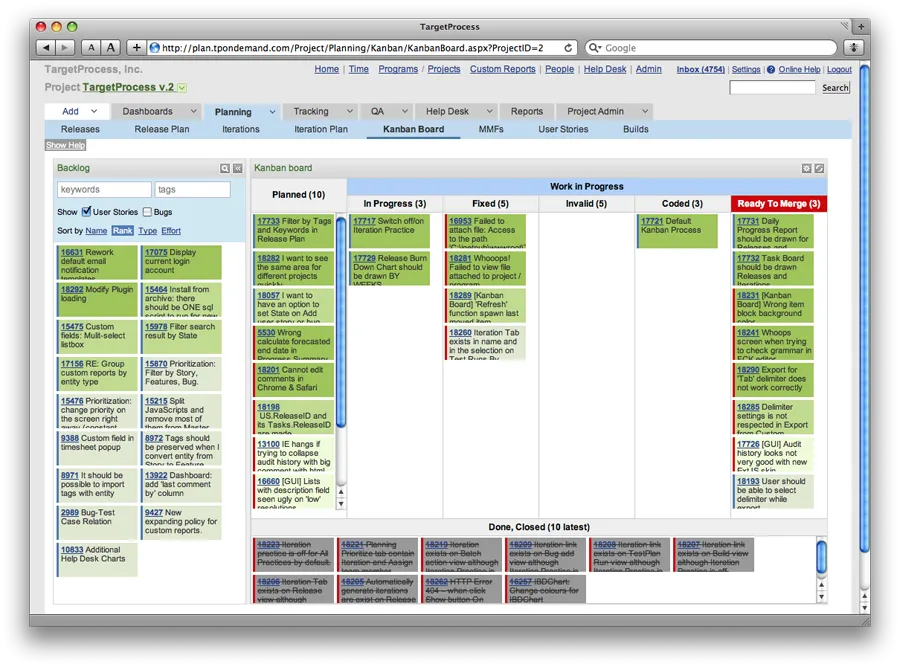900x667 pixels.
Task: Click the Online Help question mark icon
Action: pyautogui.click(x=771, y=69)
